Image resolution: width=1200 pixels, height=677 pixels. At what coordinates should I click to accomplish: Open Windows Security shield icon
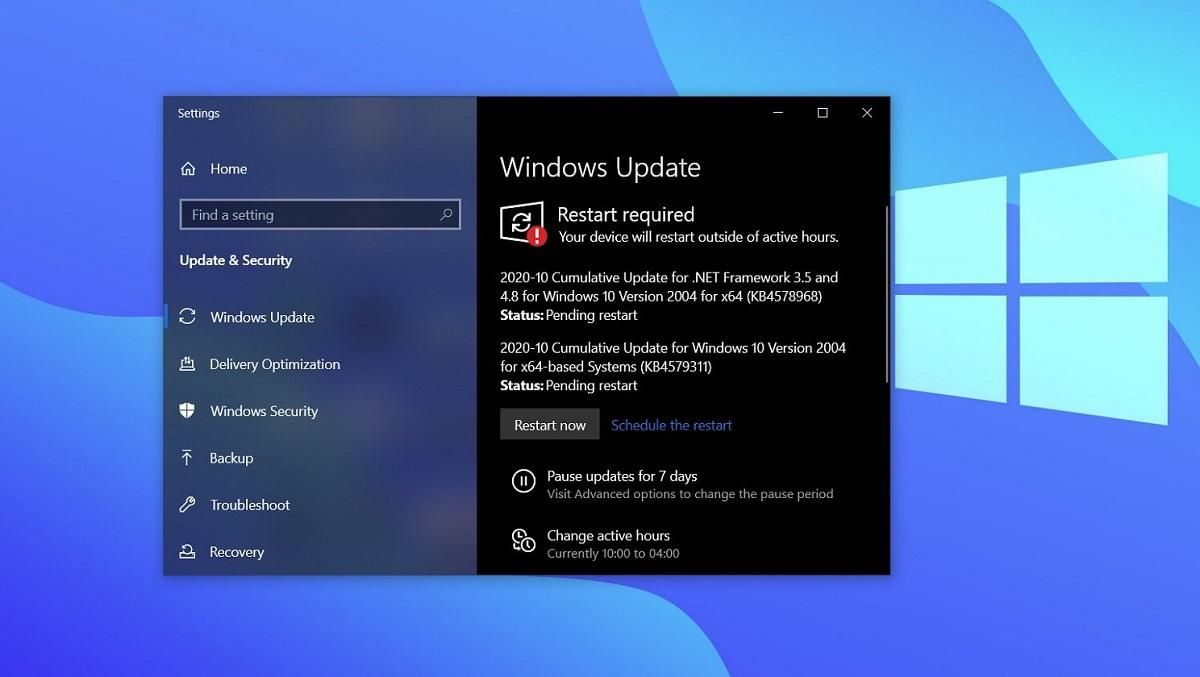click(189, 411)
